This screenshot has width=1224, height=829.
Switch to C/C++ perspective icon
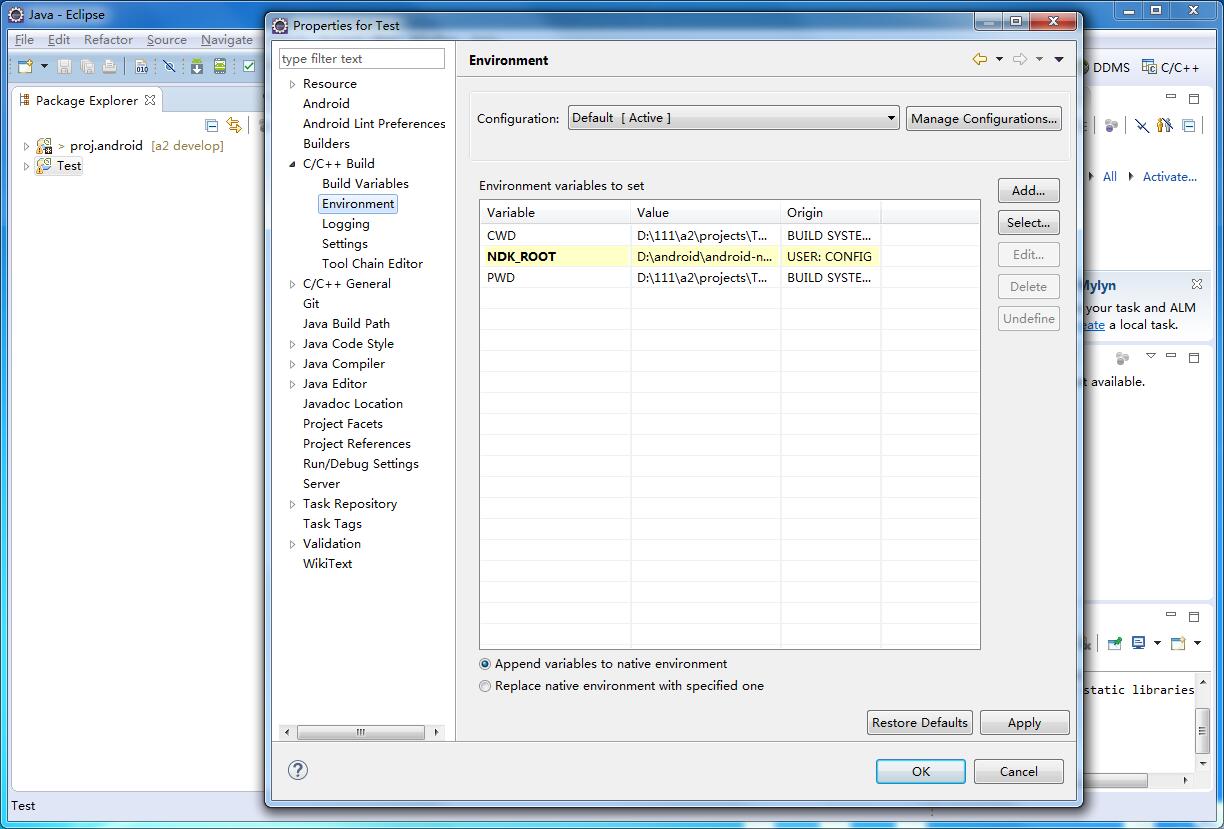point(1170,67)
